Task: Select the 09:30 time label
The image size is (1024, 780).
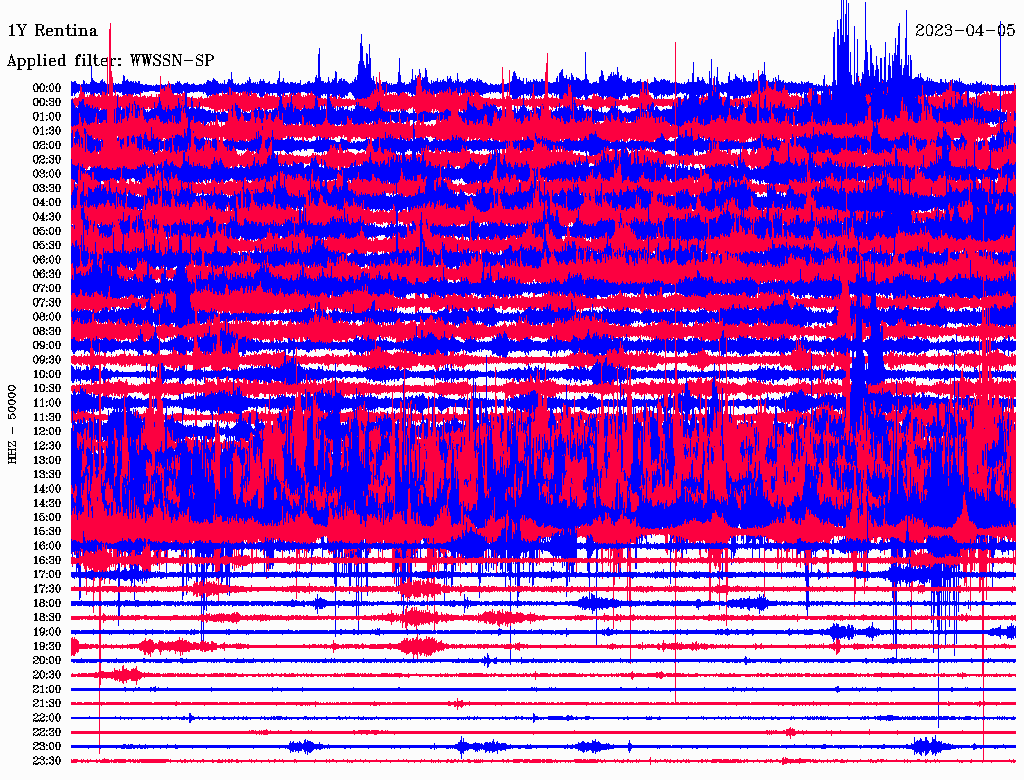Action: [47, 360]
